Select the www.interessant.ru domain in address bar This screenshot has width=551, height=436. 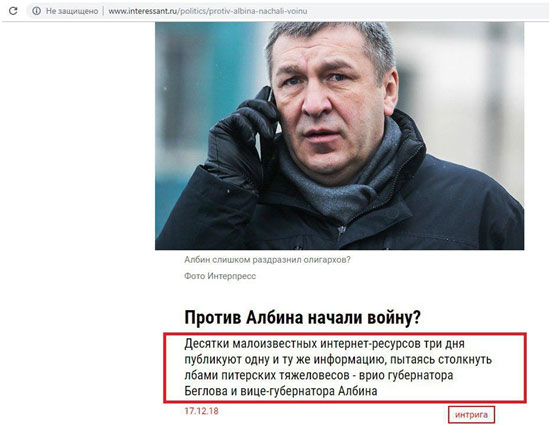[142, 11]
